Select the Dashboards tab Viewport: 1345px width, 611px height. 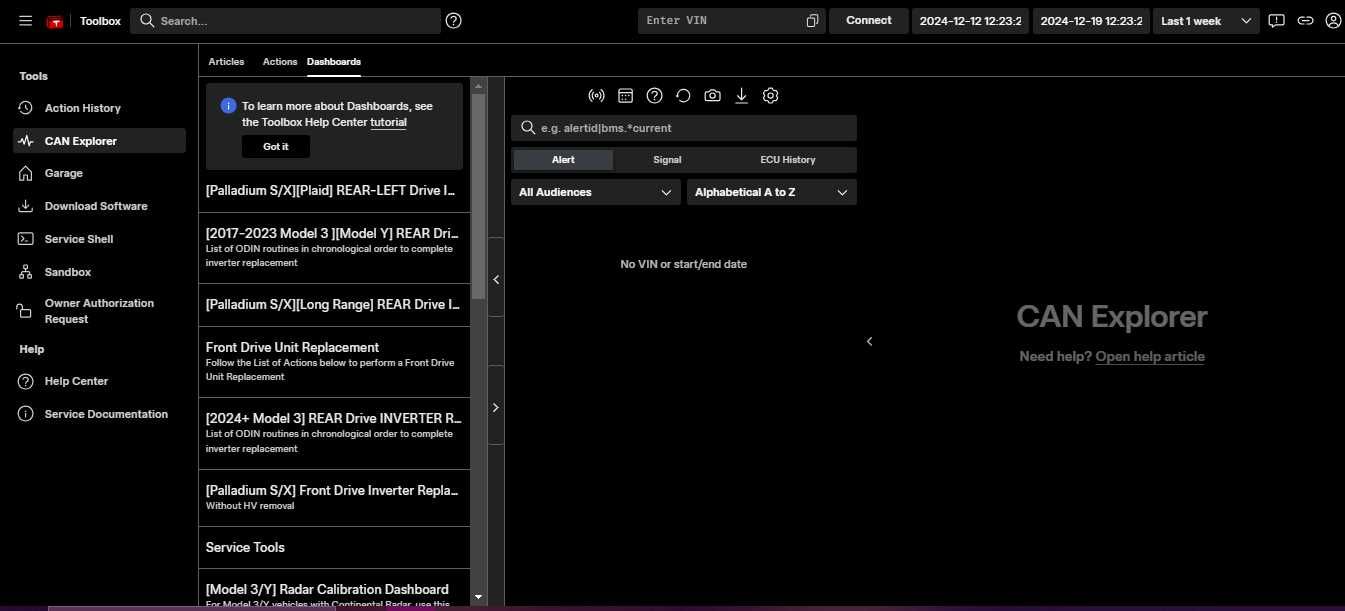click(x=334, y=62)
